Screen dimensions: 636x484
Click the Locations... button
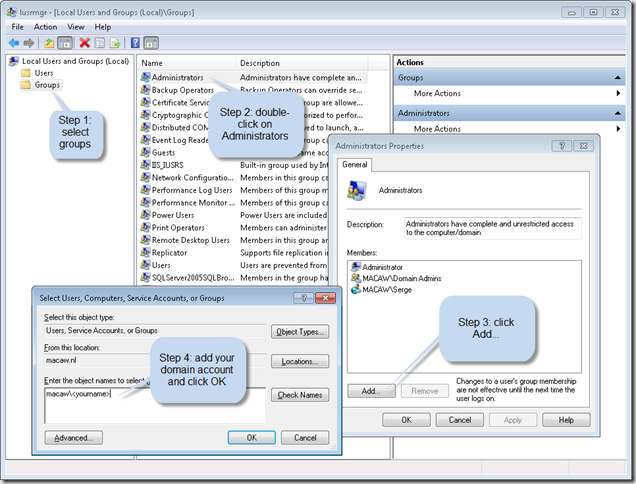click(x=300, y=361)
